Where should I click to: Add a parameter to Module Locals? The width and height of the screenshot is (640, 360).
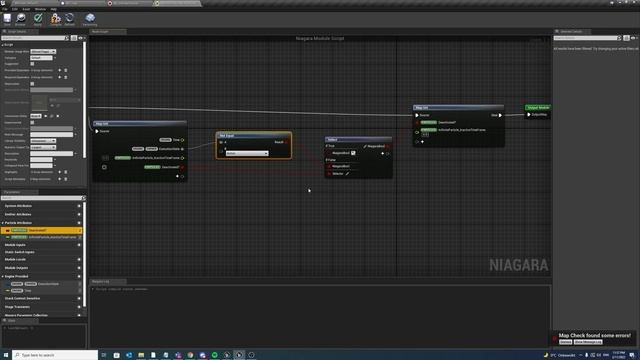click(79, 259)
